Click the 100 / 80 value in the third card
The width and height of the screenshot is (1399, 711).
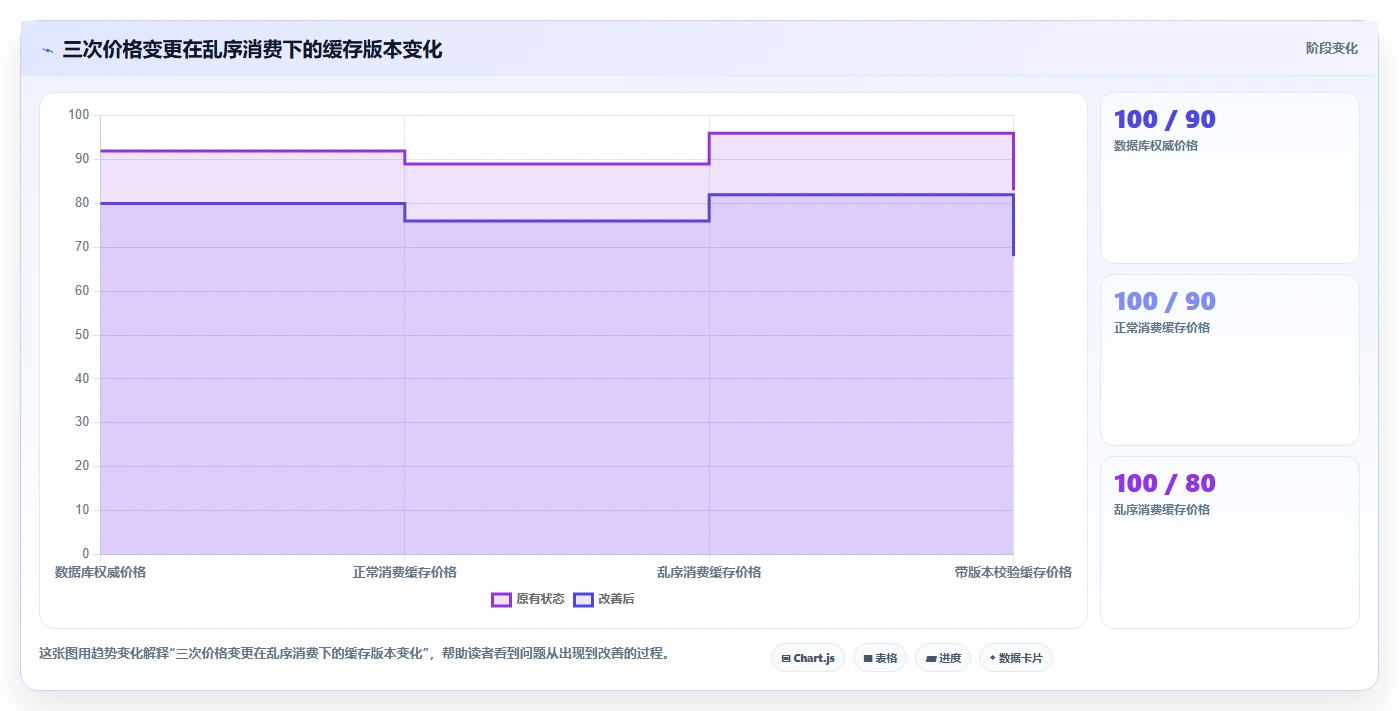(1165, 483)
